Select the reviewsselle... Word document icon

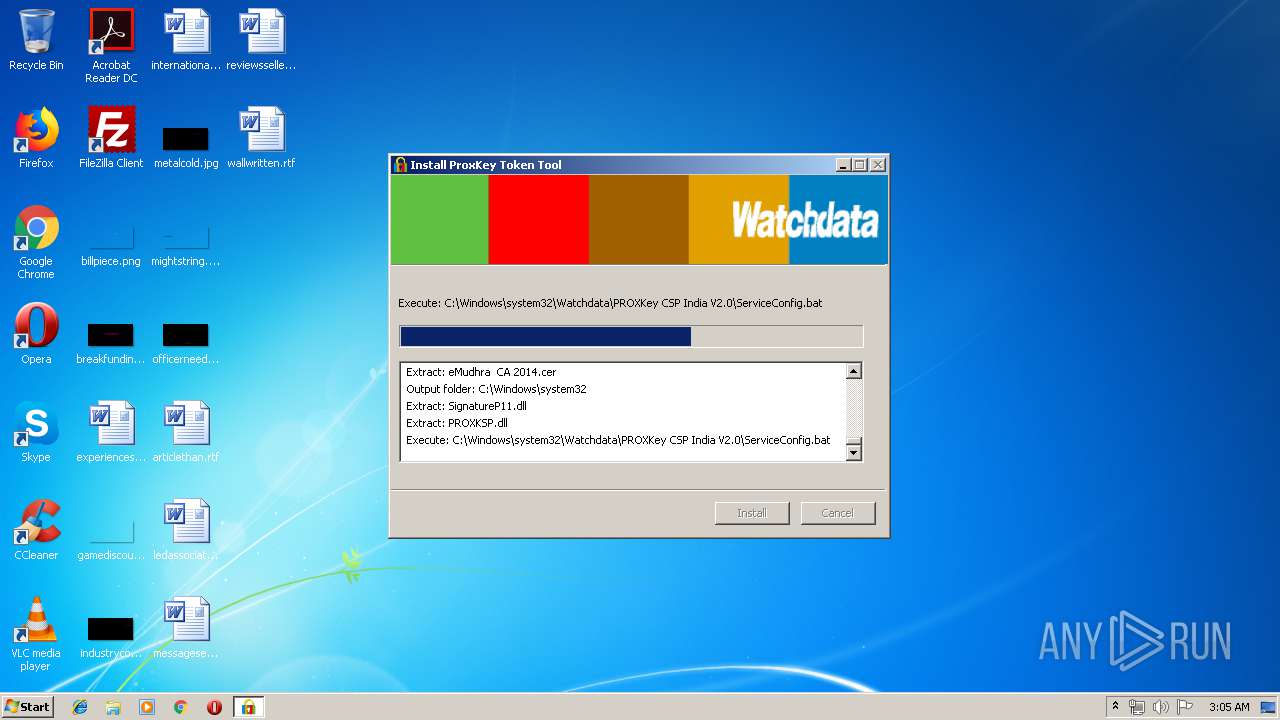[261, 41]
